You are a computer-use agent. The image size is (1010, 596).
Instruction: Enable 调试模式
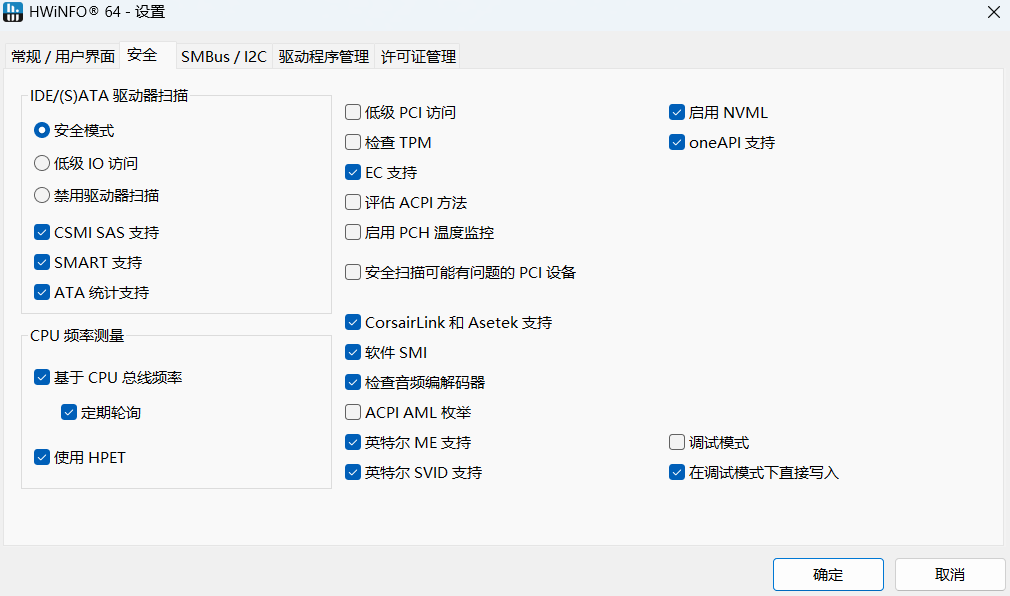coord(677,442)
